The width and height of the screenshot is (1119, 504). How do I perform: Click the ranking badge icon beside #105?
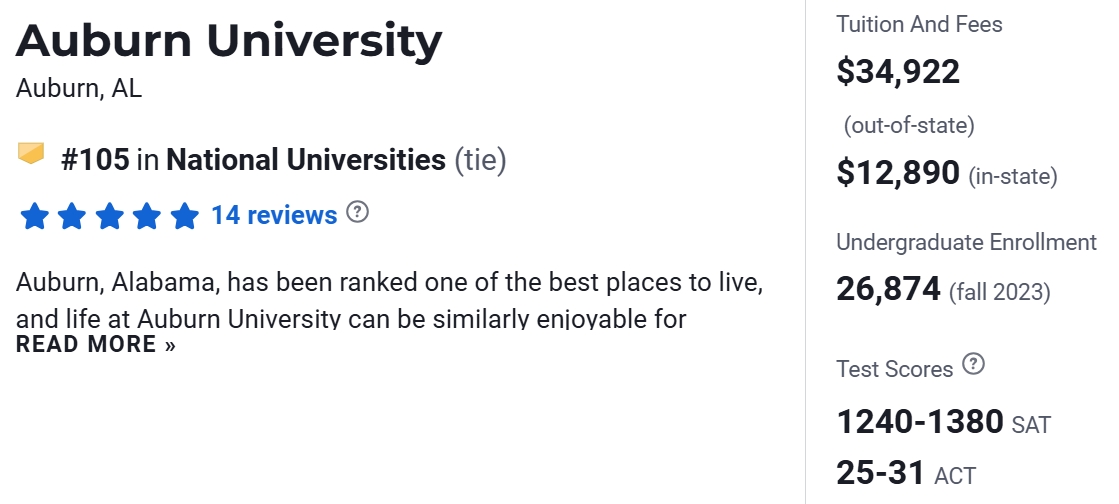point(31,154)
